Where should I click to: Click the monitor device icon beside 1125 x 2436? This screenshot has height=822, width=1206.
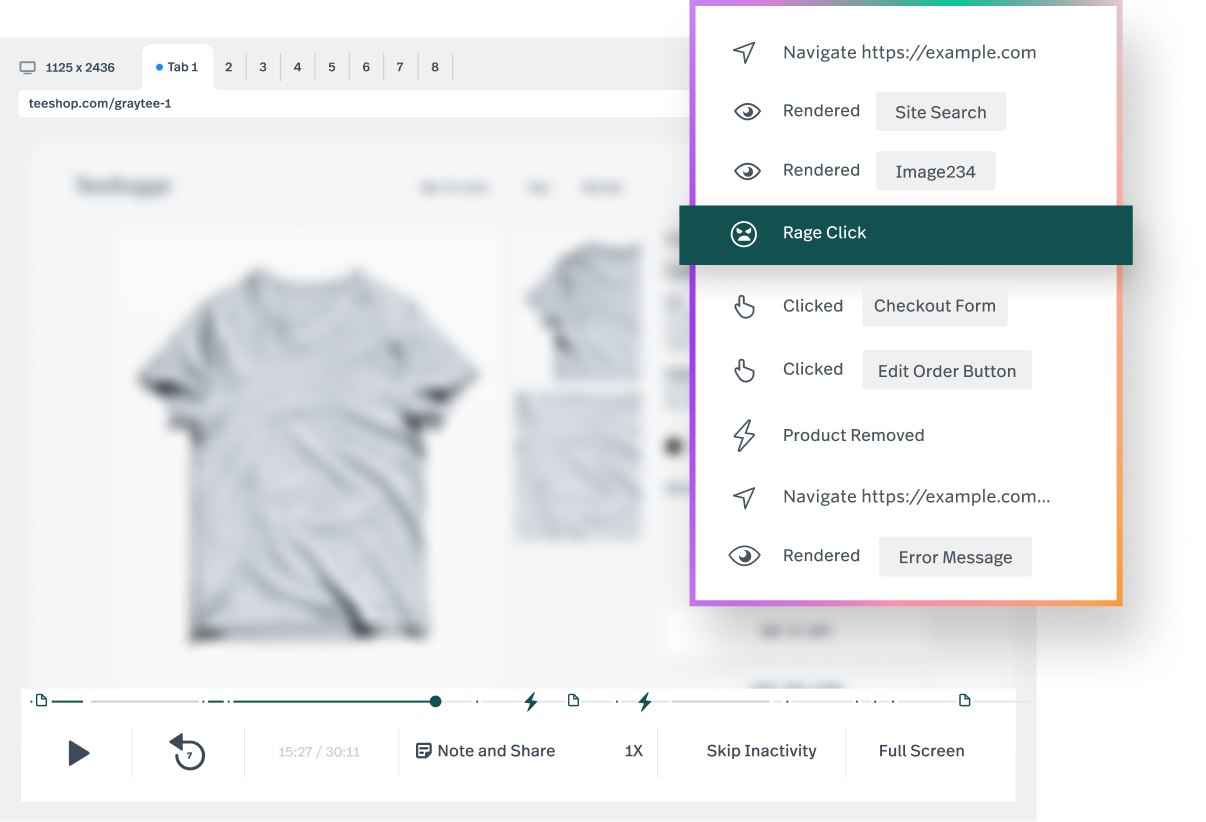click(28, 68)
